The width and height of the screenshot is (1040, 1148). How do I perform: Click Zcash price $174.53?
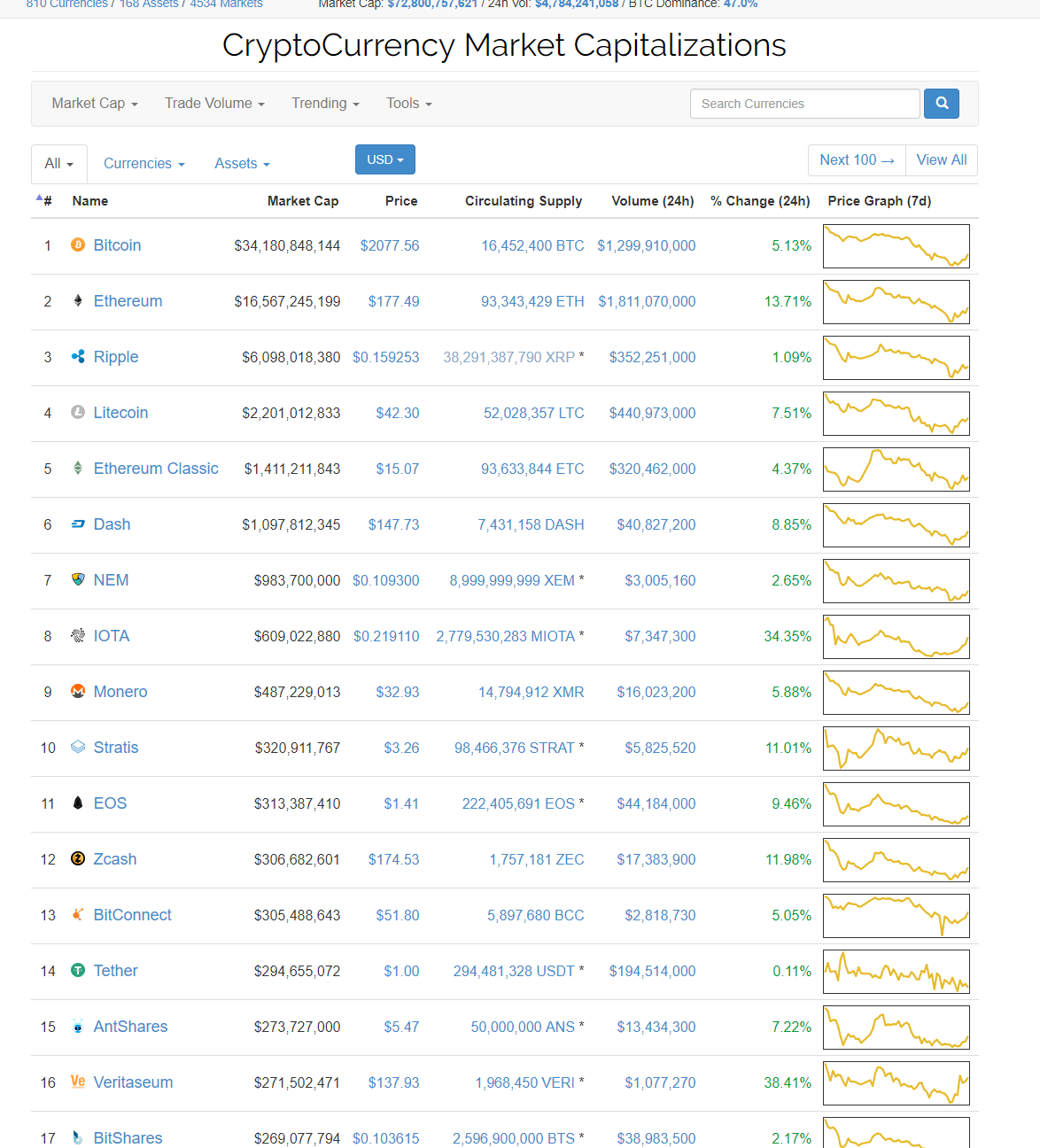tap(394, 859)
